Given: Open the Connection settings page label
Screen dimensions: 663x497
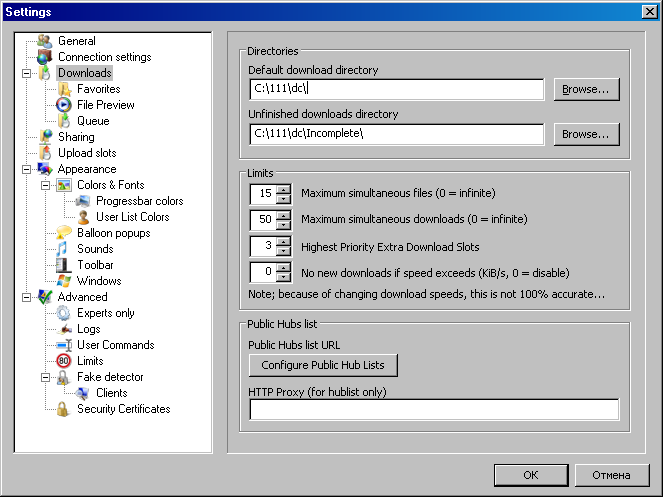Looking at the screenshot, I should click(x=104, y=57).
